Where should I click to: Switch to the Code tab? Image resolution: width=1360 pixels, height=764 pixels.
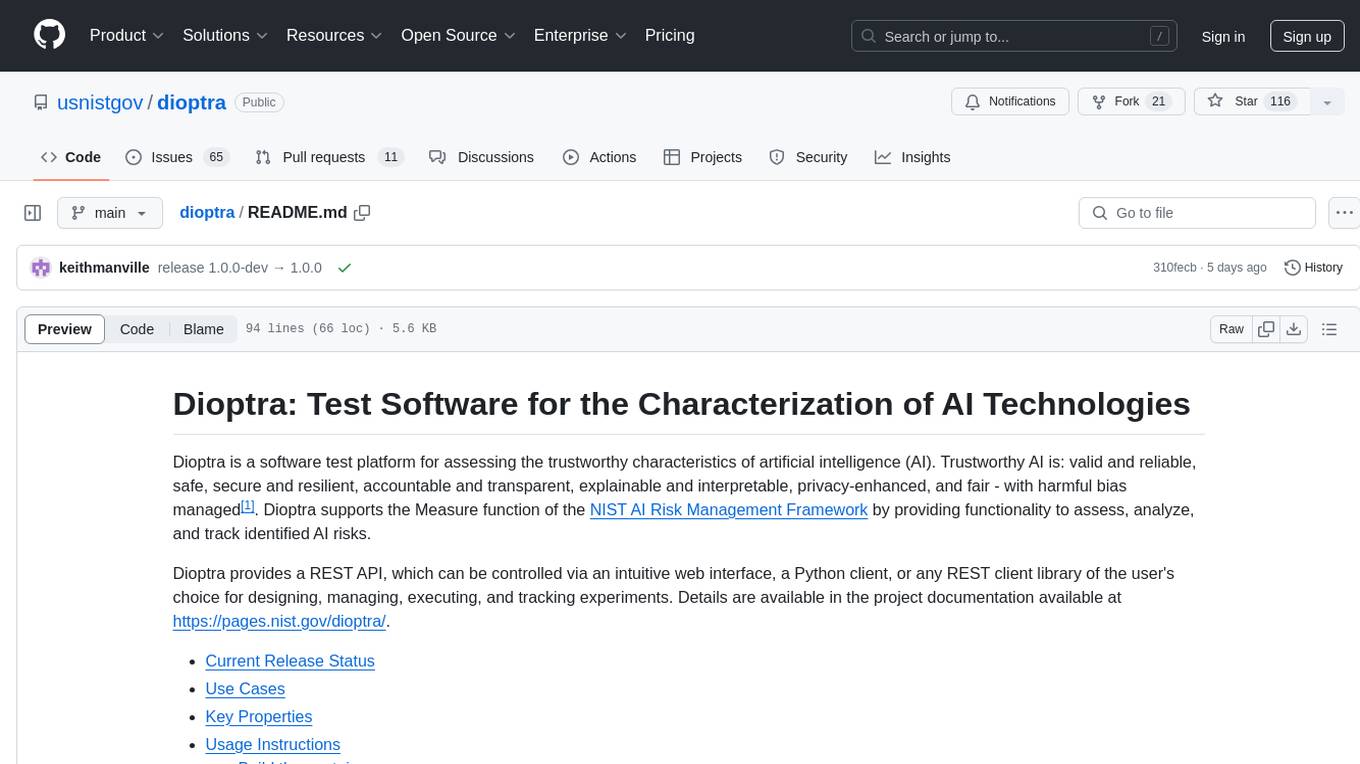point(71,157)
